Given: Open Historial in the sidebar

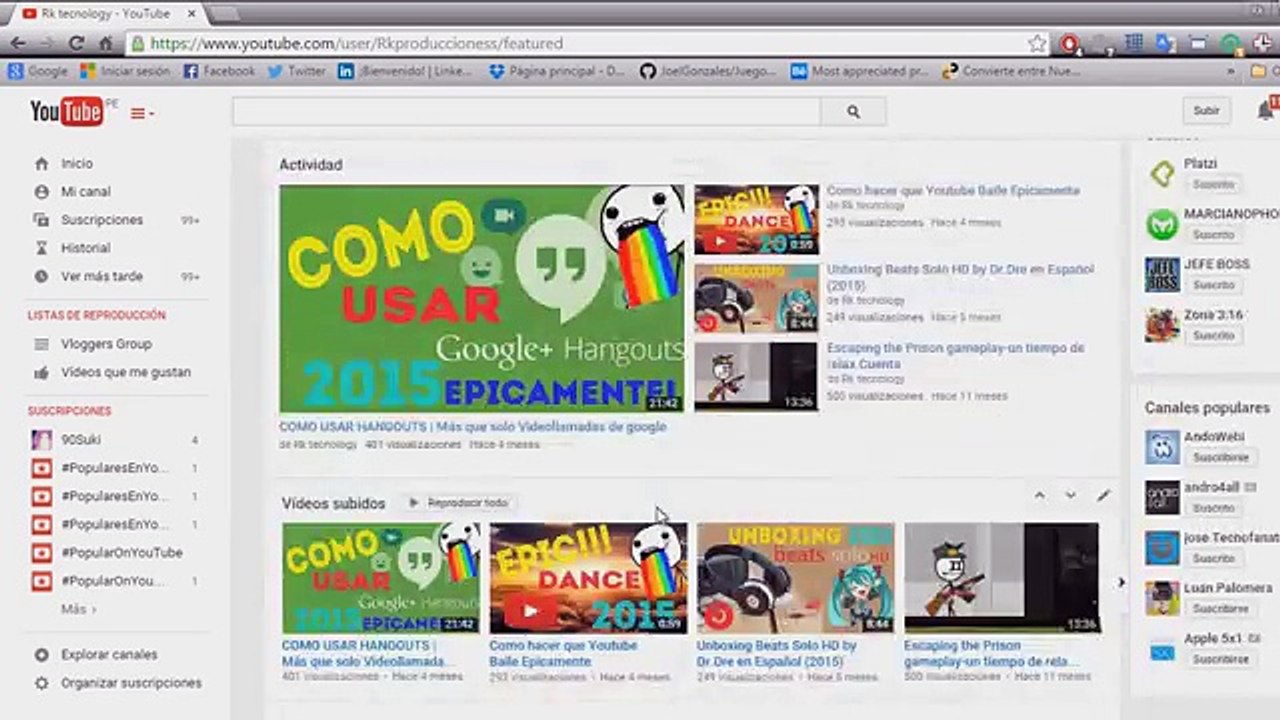Looking at the screenshot, I should [86, 247].
